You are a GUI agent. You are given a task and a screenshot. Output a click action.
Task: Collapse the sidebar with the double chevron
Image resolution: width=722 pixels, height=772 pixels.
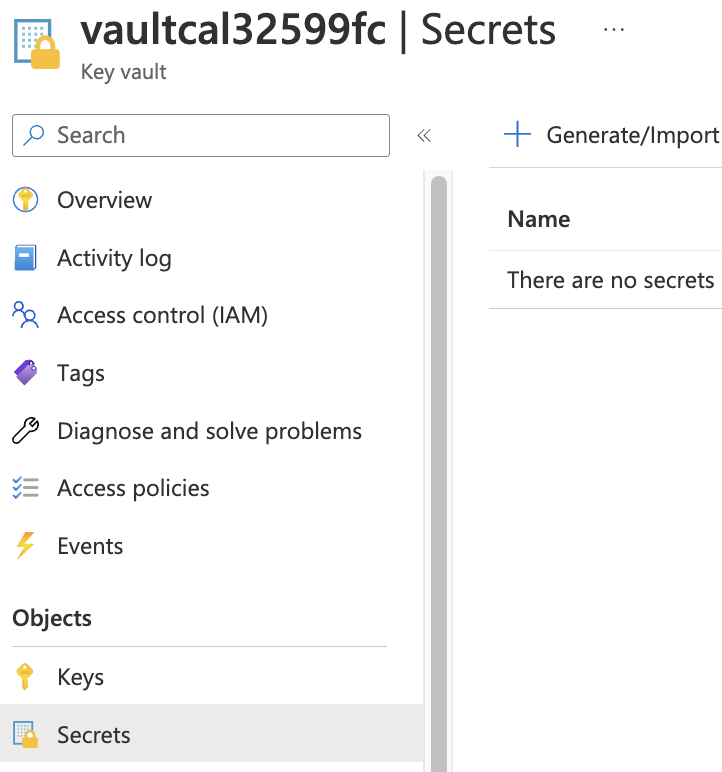tap(424, 135)
